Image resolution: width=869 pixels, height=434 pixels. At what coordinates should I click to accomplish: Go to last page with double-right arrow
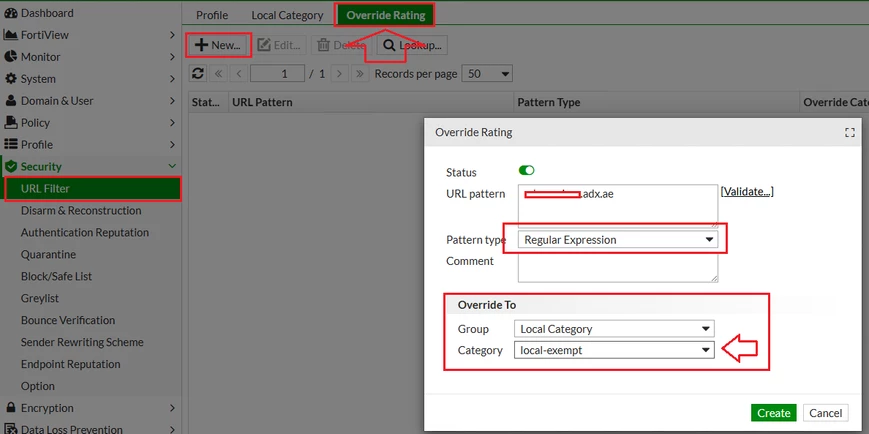pyautogui.click(x=360, y=74)
